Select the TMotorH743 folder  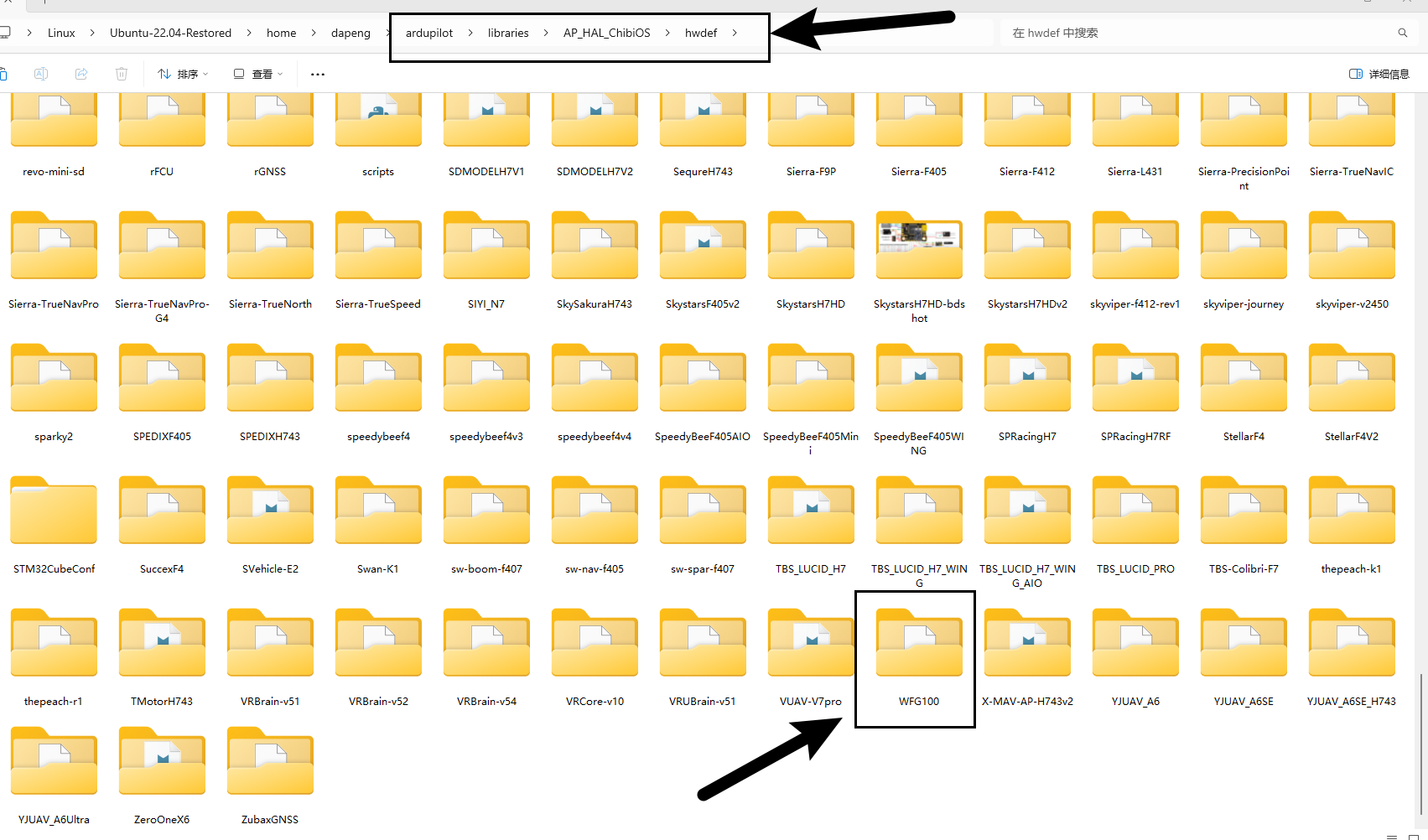[x=162, y=646]
